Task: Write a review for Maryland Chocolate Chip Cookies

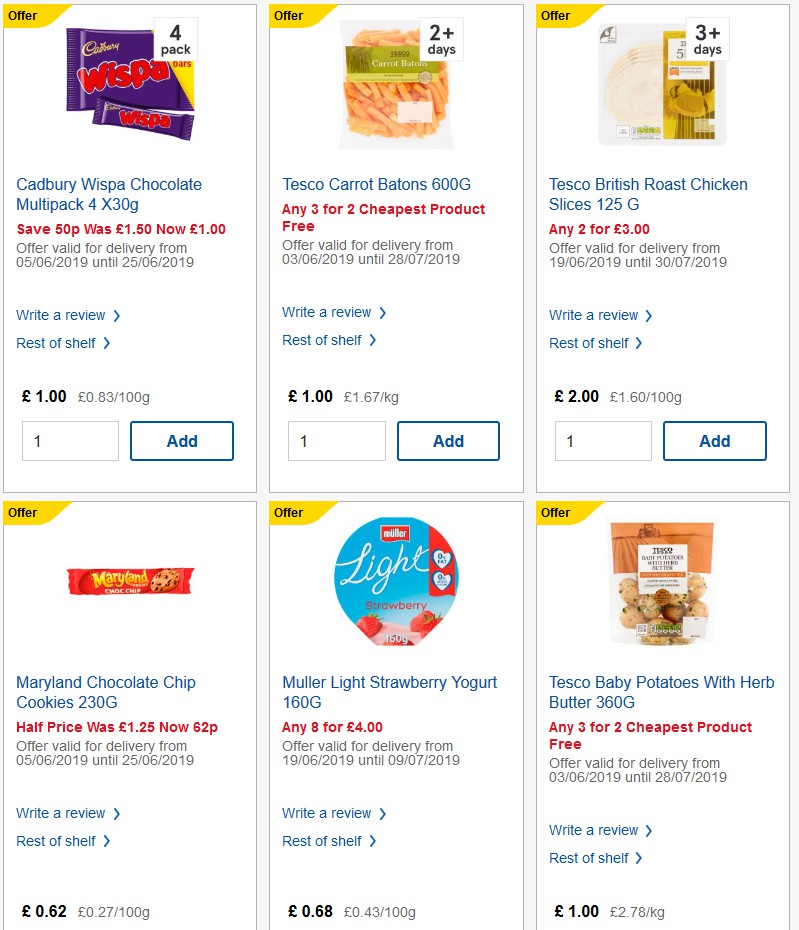Action: pos(61,813)
